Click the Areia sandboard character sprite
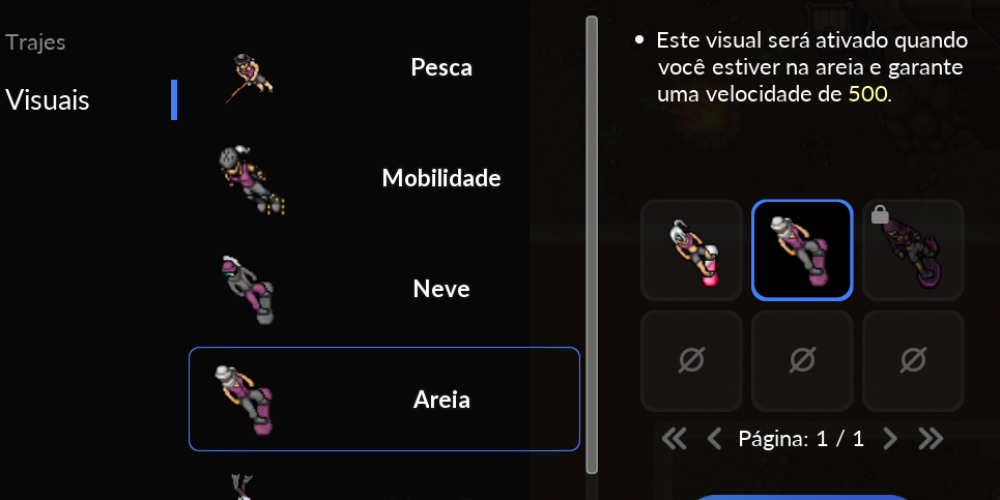 coord(245,401)
